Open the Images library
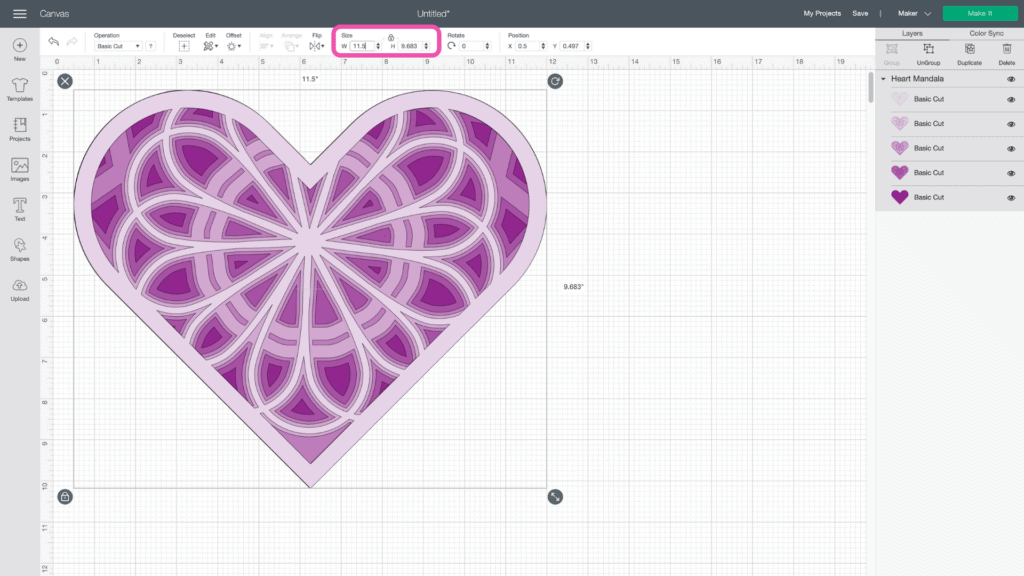Image resolution: width=1024 pixels, height=576 pixels. (20, 165)
